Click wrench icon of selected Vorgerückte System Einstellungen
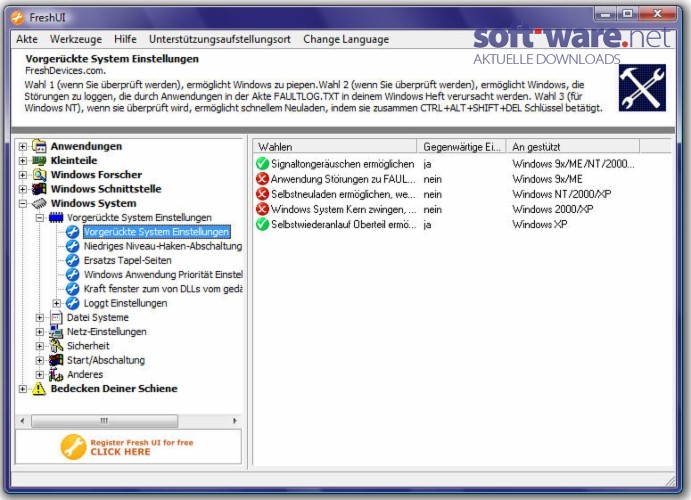 (x=72, y=232)
